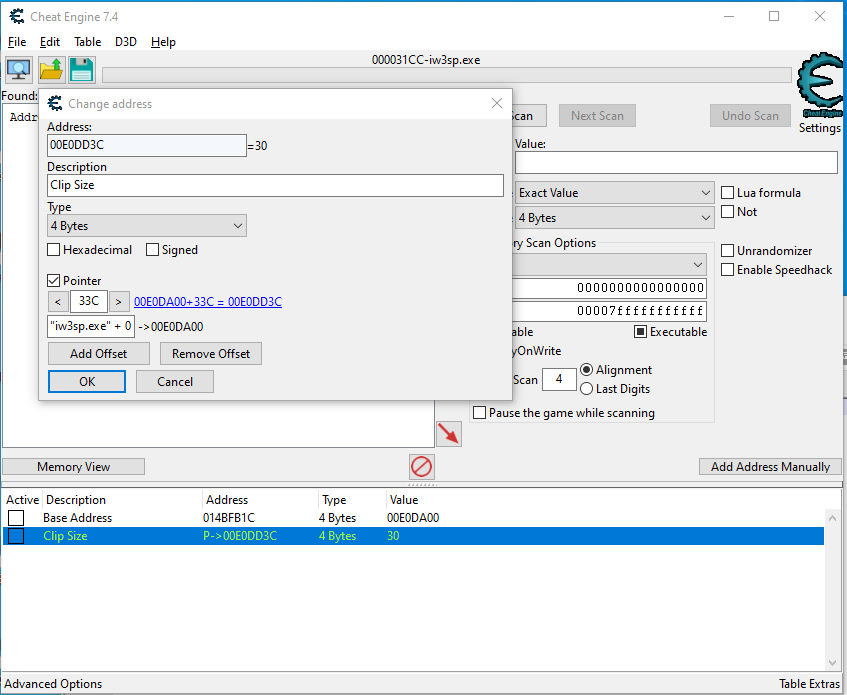Click the Clip Size value 30 cell
Screen dimensions: 847x695
point(393,536)
